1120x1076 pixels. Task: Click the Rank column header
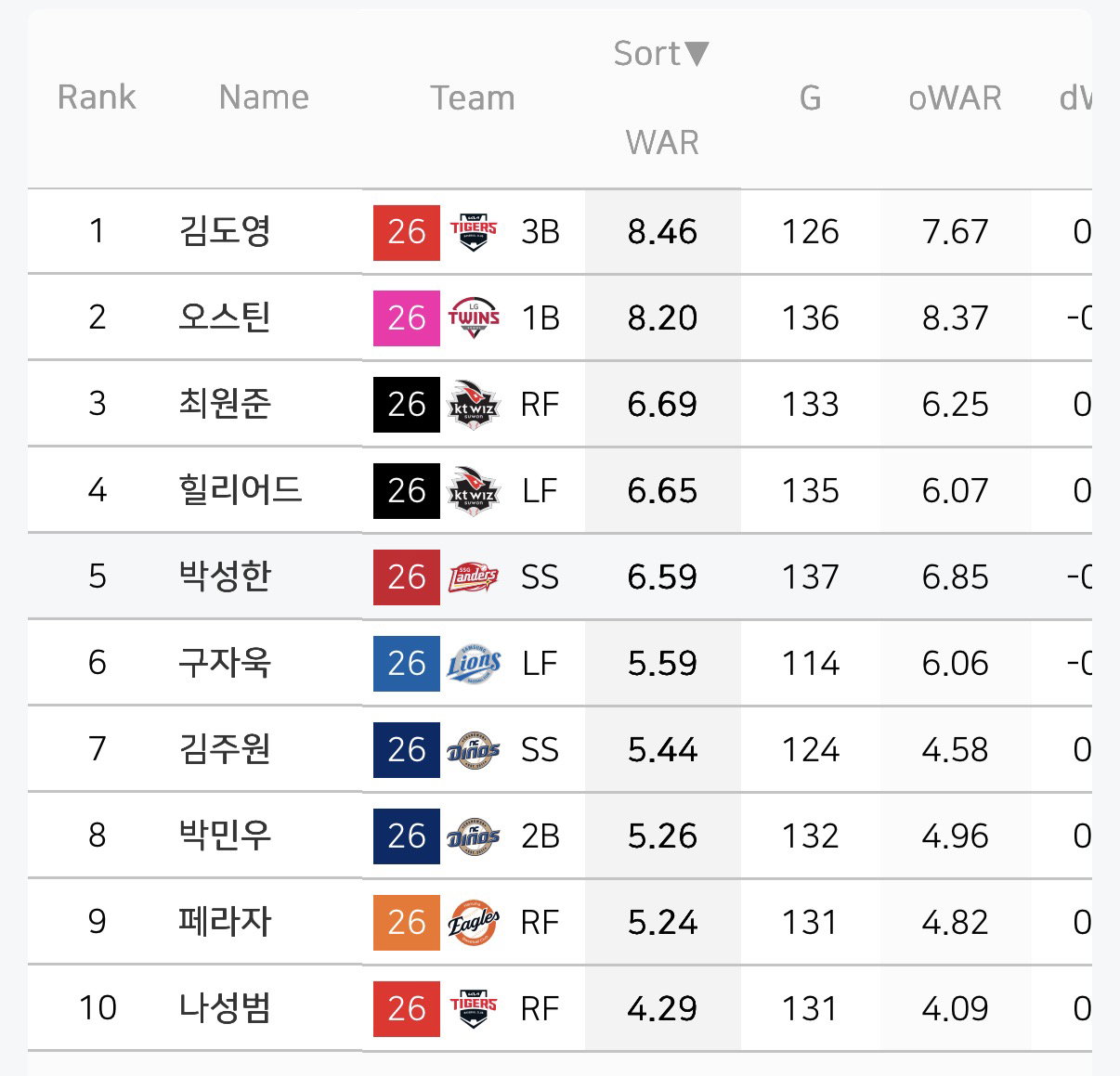(97, 97)
